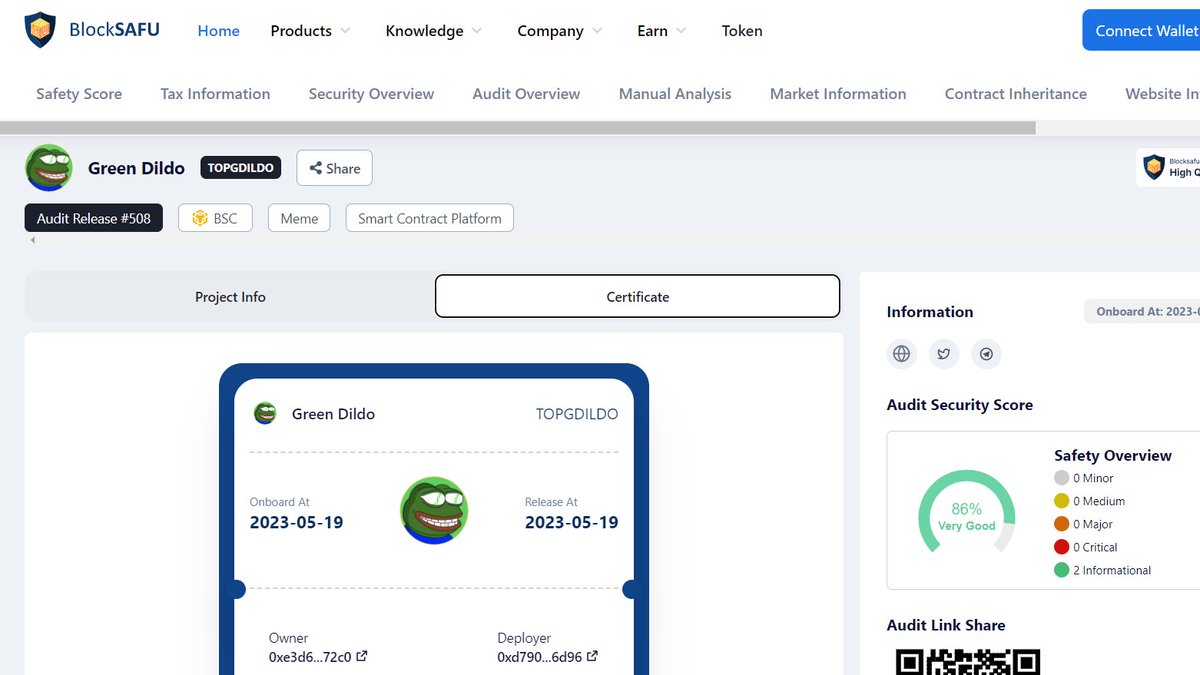Click the green Informational severity dot
1200x675 pixels.
(x=1062, y=570)
